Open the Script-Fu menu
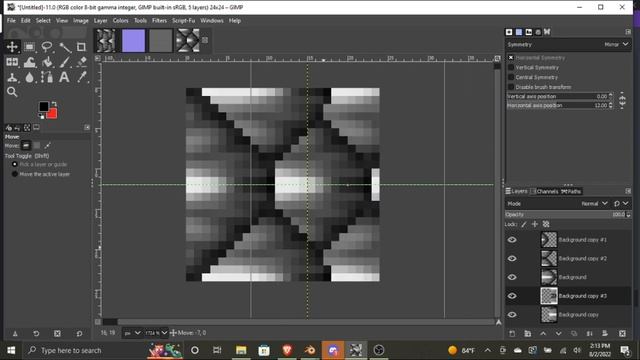Image resolution: width=640 pixels, height=360 pixels. click(x=183, y=20)
